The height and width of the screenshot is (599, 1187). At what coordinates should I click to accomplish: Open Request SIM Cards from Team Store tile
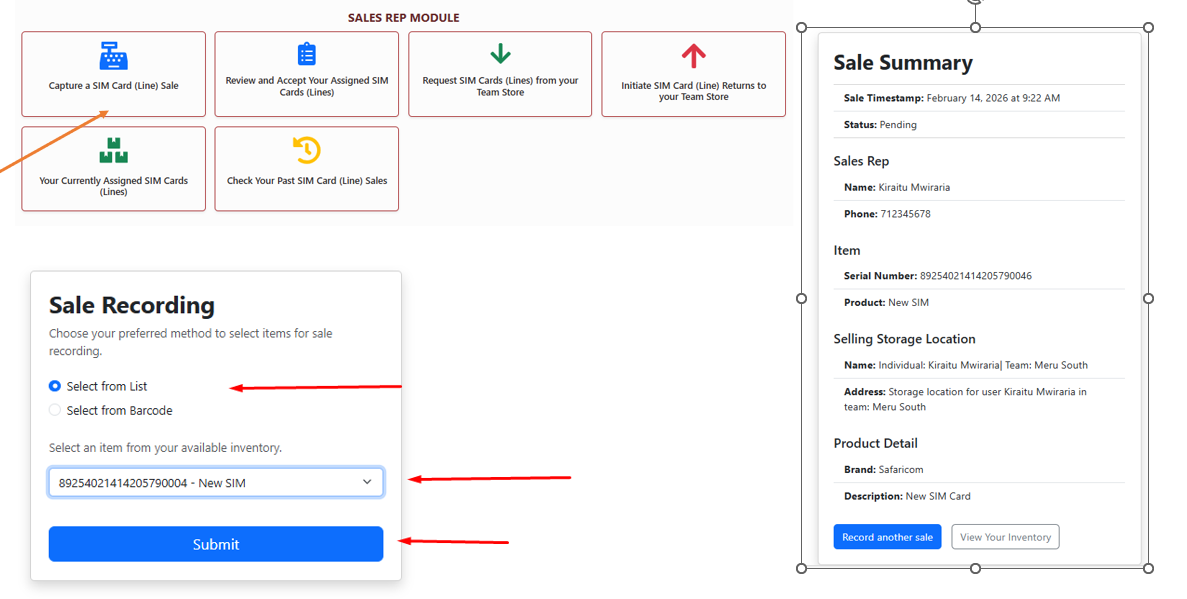point(499,74)
